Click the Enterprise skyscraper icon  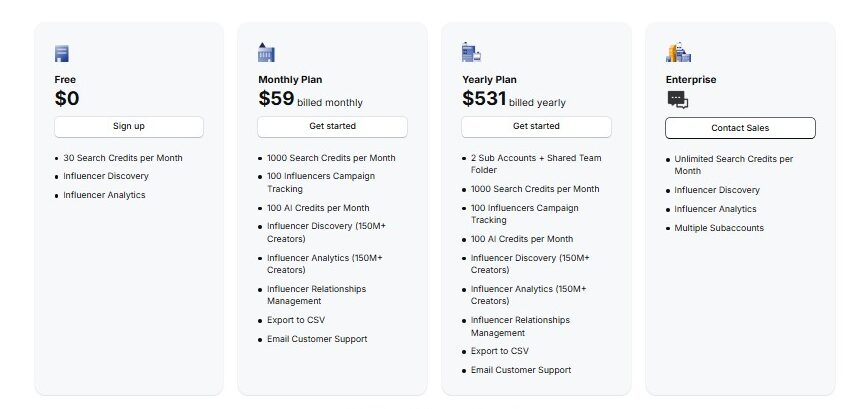(x=678, y=53)
